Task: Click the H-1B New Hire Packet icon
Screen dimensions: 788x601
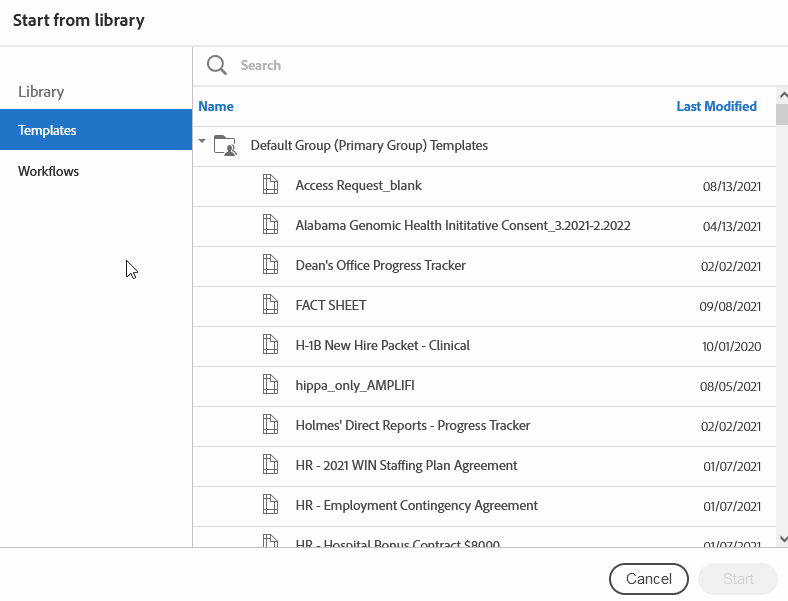Action: point(270,345)
